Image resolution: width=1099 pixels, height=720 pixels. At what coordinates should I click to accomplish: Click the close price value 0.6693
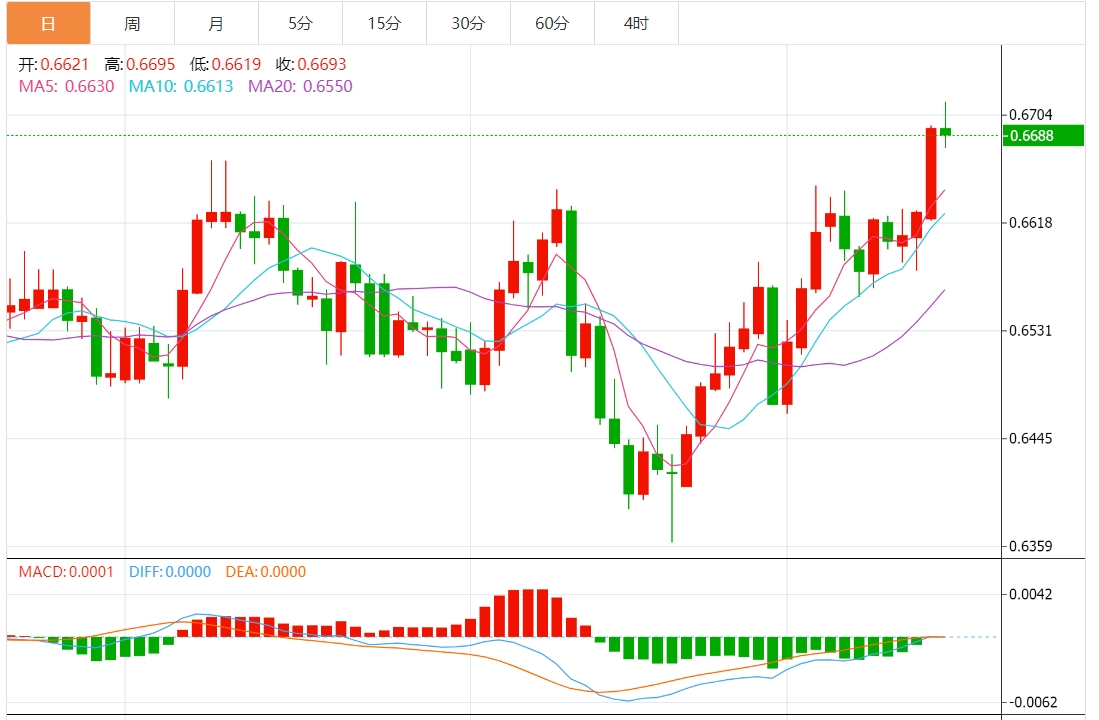point(322,64)
